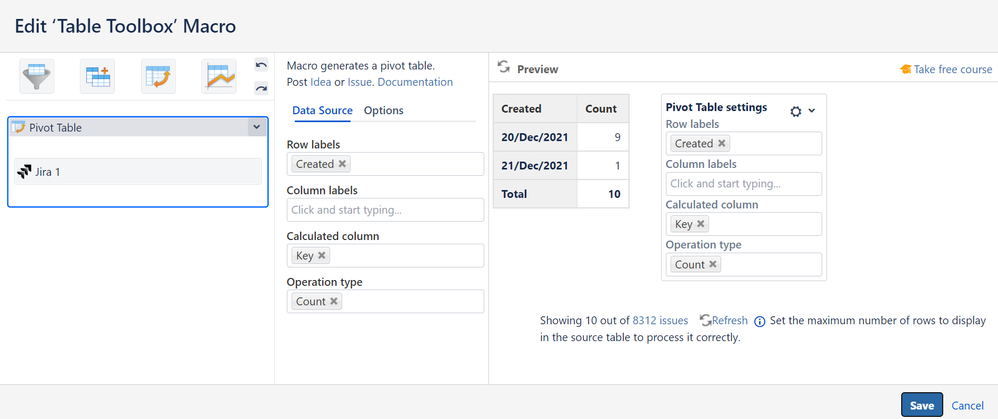998x419 pixels.
Task: Click the undo arrow icon
Action: (262, 65)
